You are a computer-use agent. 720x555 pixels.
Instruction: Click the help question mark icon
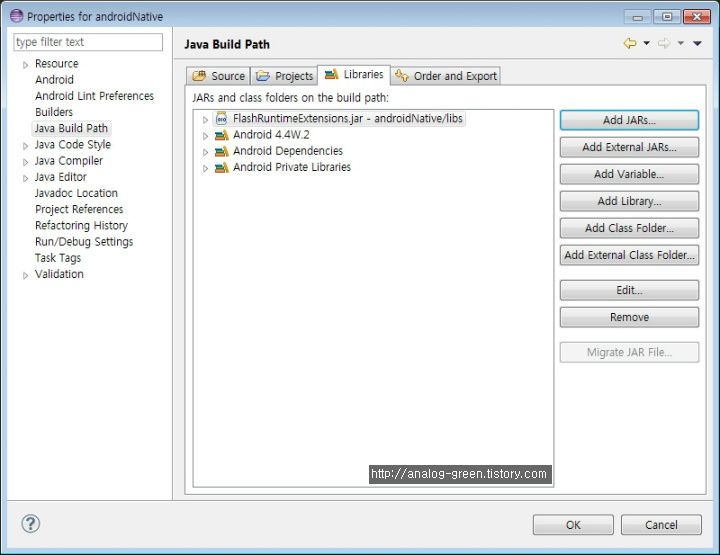pyautogui.click(x=31, y=524)
